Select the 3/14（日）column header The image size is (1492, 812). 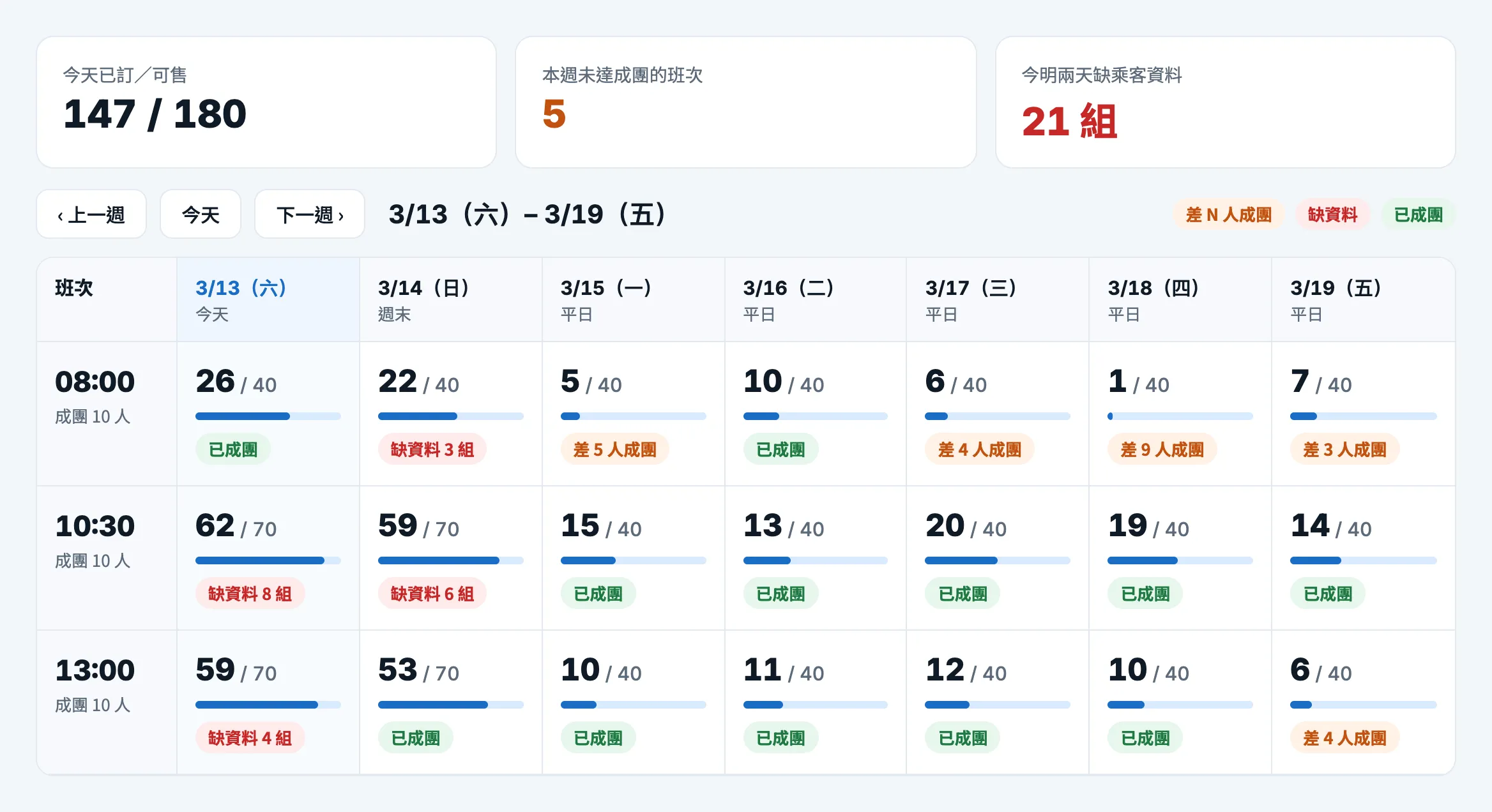click(x=451, y=300)
